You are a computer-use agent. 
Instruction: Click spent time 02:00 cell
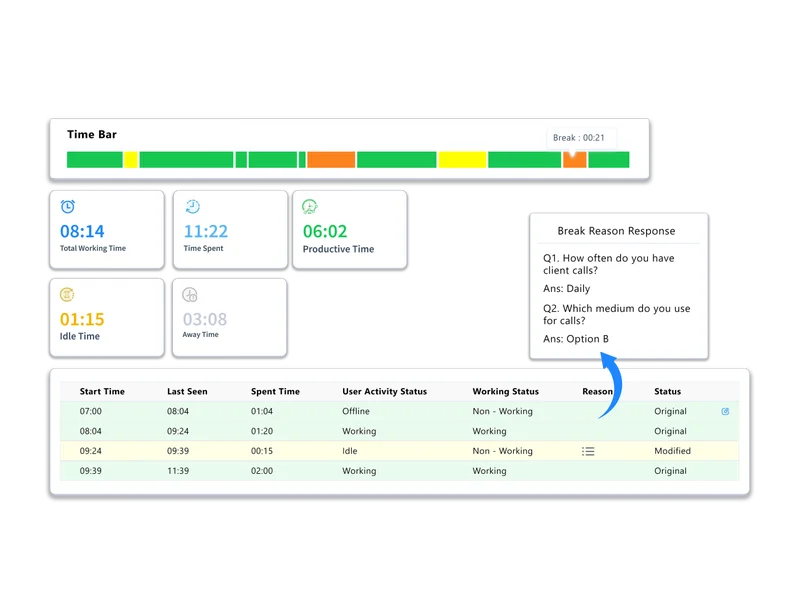tap(262, 471)
